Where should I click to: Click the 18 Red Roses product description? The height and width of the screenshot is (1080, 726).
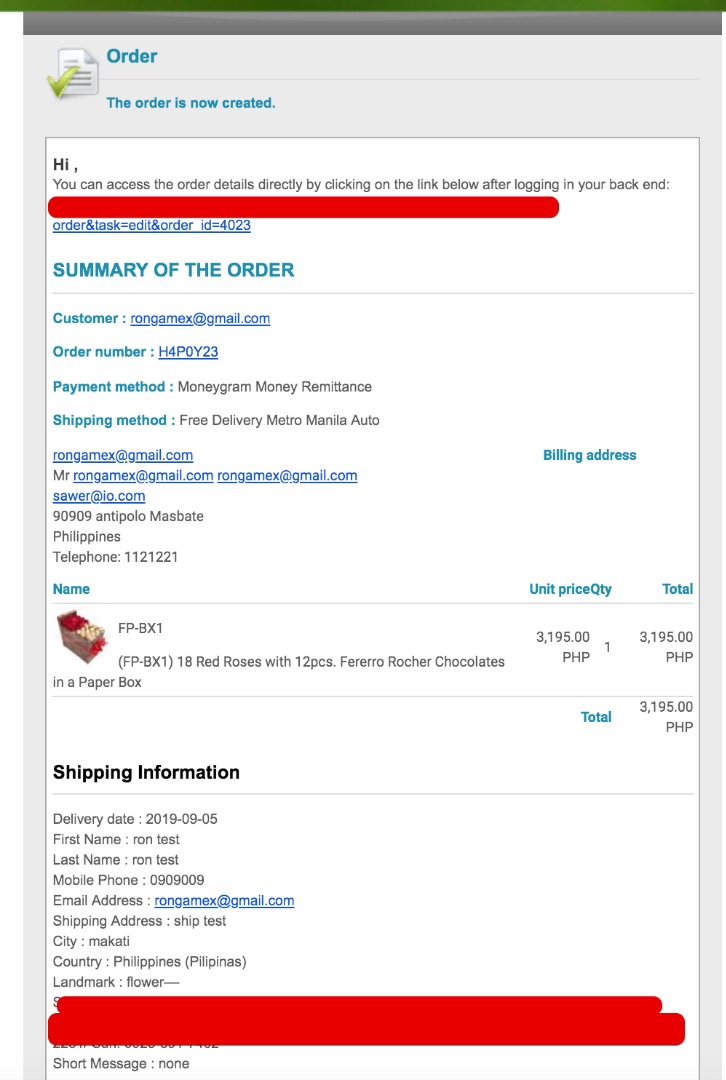click(x=311, y=662)
